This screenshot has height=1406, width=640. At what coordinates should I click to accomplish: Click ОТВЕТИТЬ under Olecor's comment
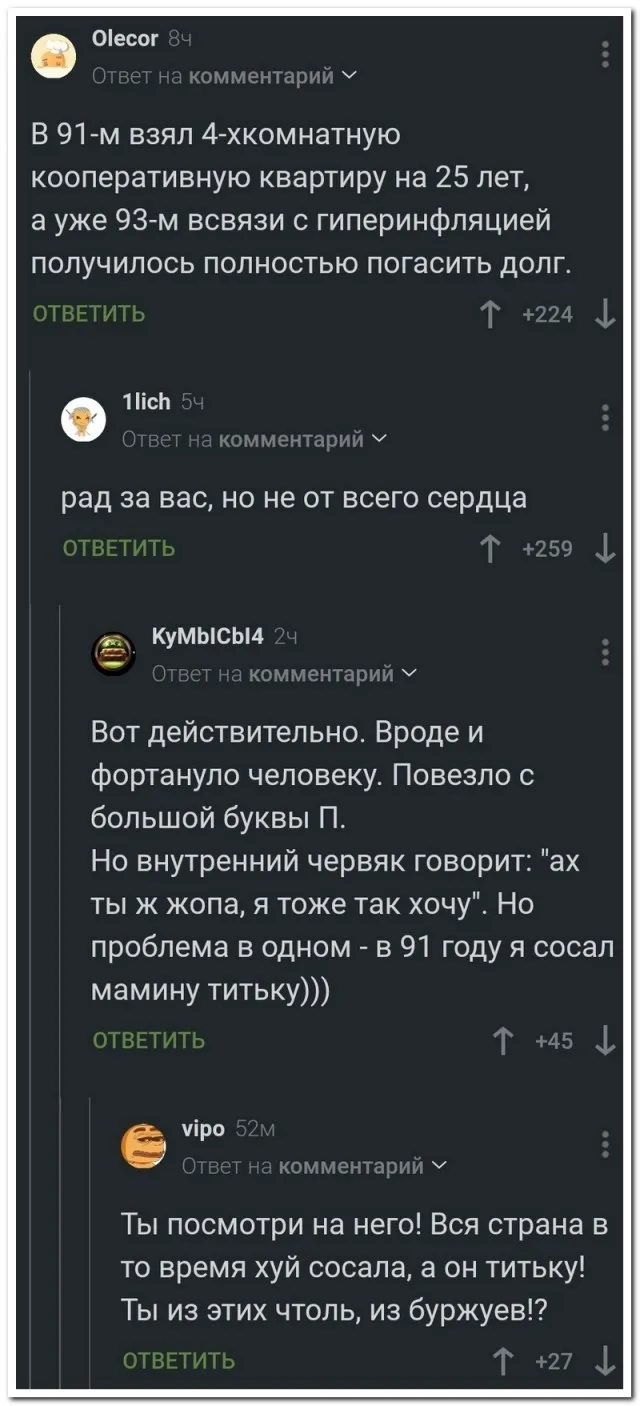click(89, 315)
